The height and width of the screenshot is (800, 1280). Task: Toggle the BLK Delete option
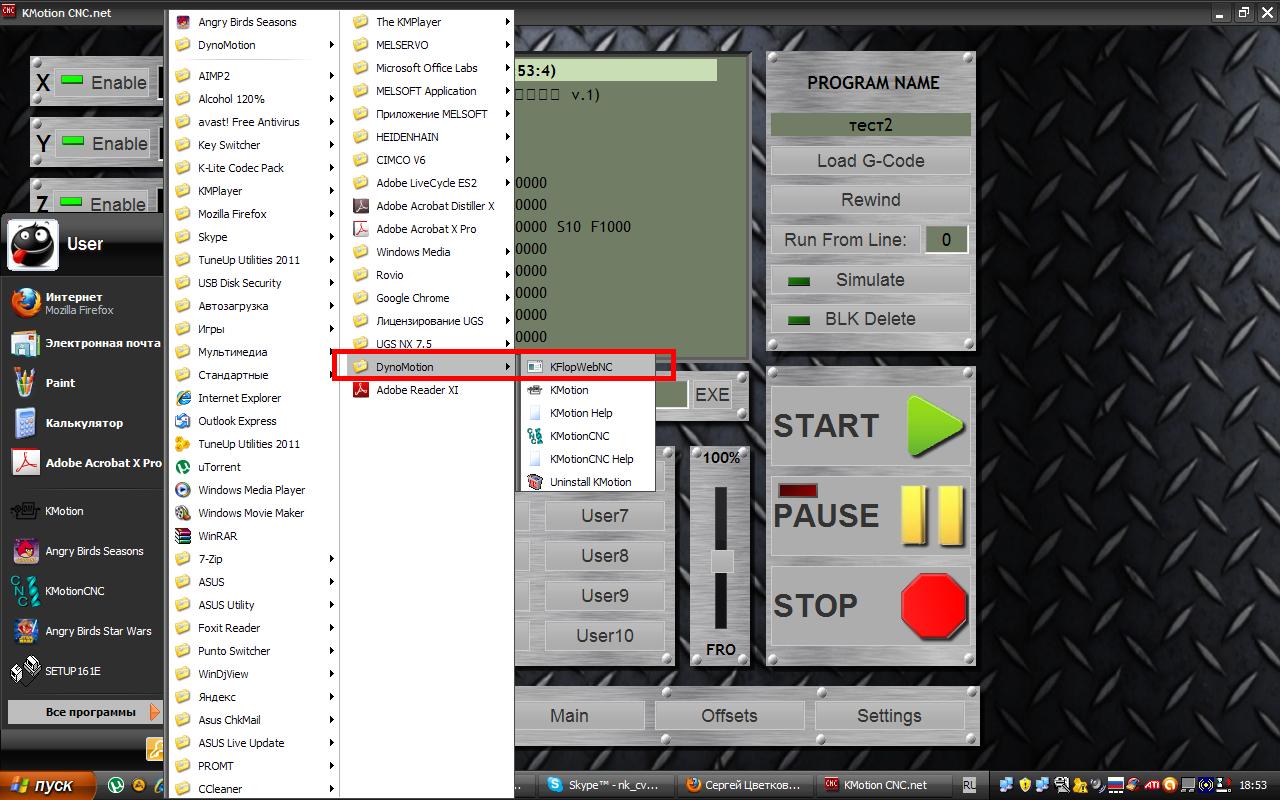pyautogui.click(x=871, y=319)
